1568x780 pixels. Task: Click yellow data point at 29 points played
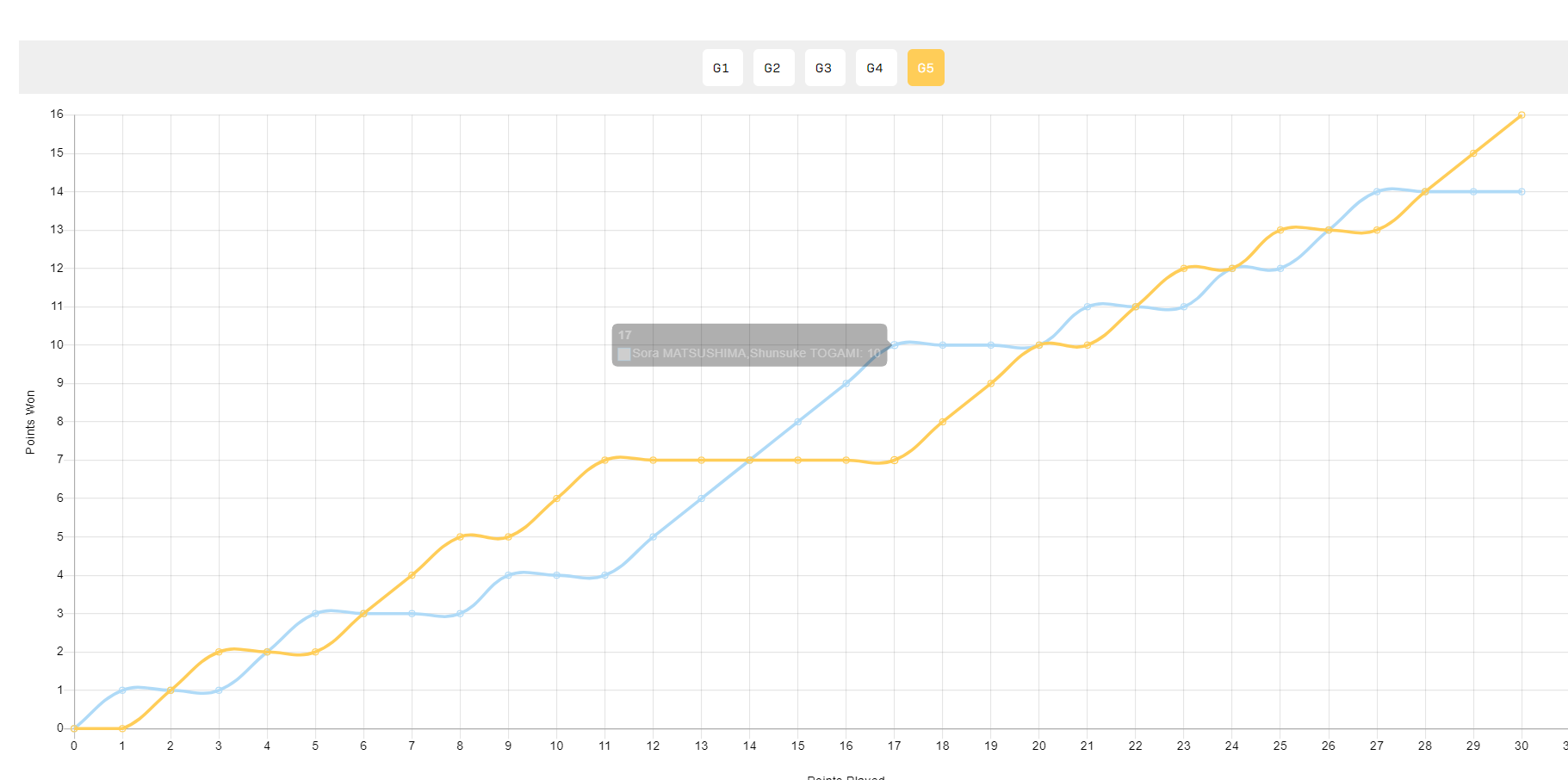click(1473, 153)
